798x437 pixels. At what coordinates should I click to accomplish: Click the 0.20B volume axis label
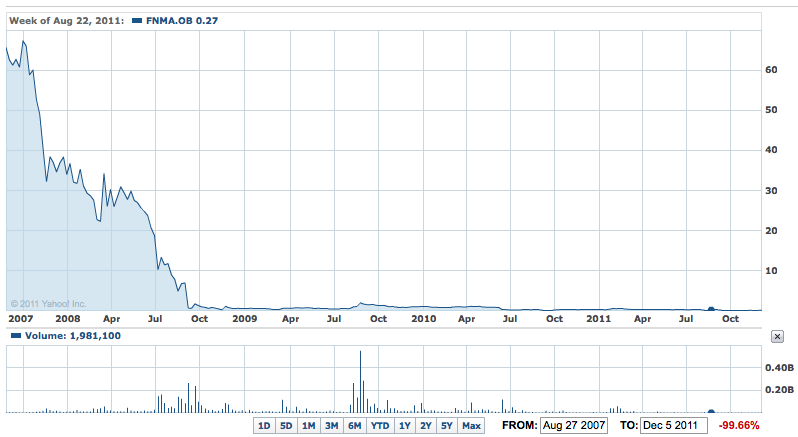[x=779, y=390]
